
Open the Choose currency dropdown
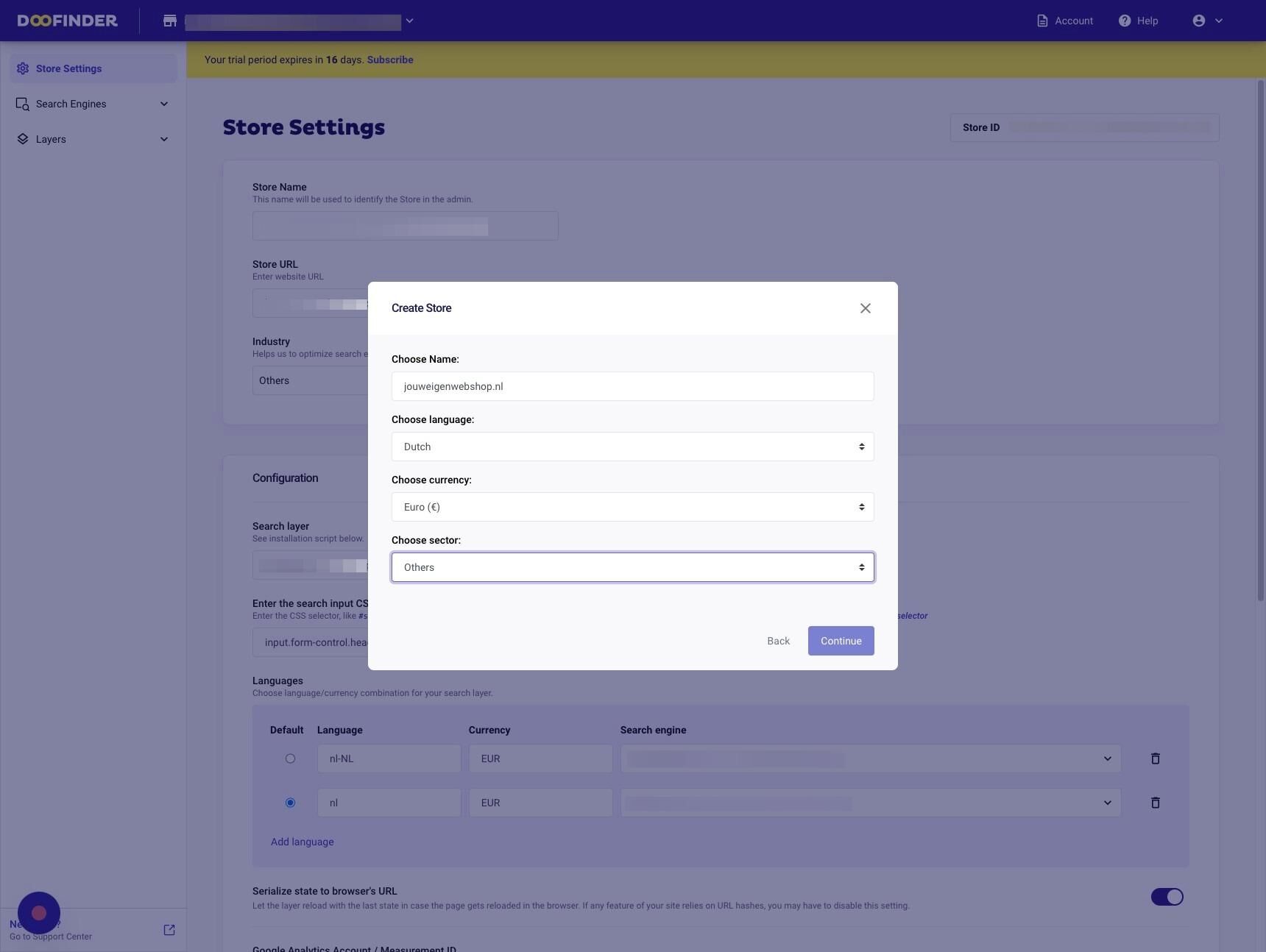click(633, 507)
